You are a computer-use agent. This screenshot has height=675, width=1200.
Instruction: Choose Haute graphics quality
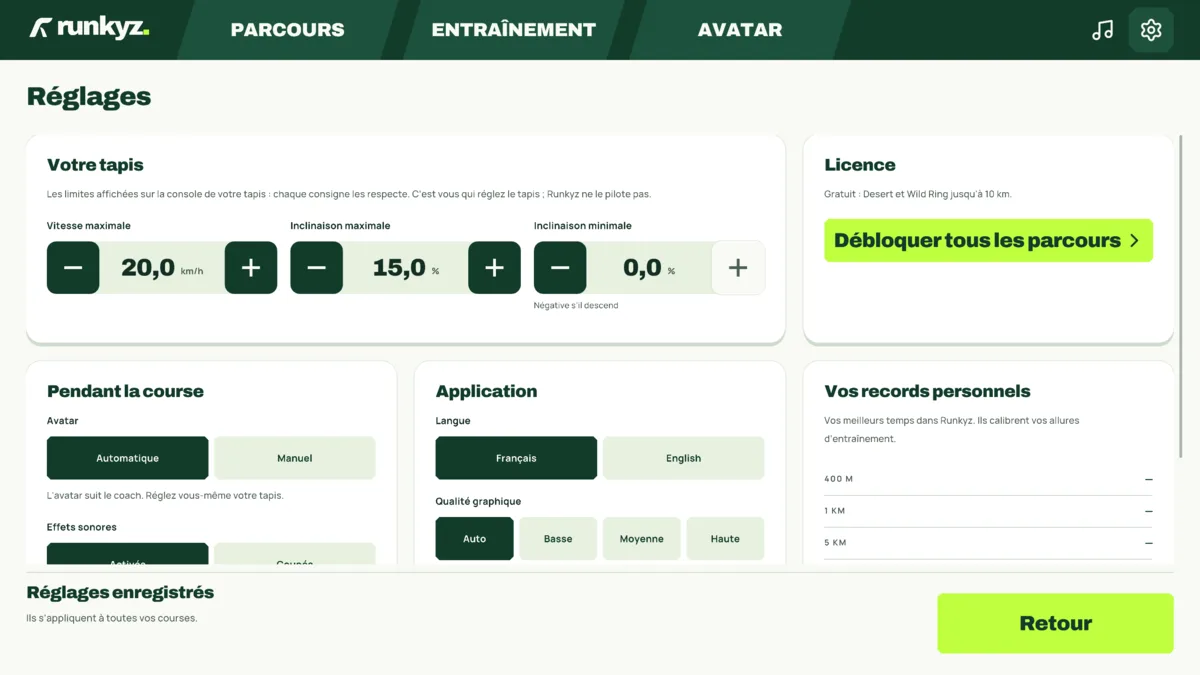pos(725,539)
